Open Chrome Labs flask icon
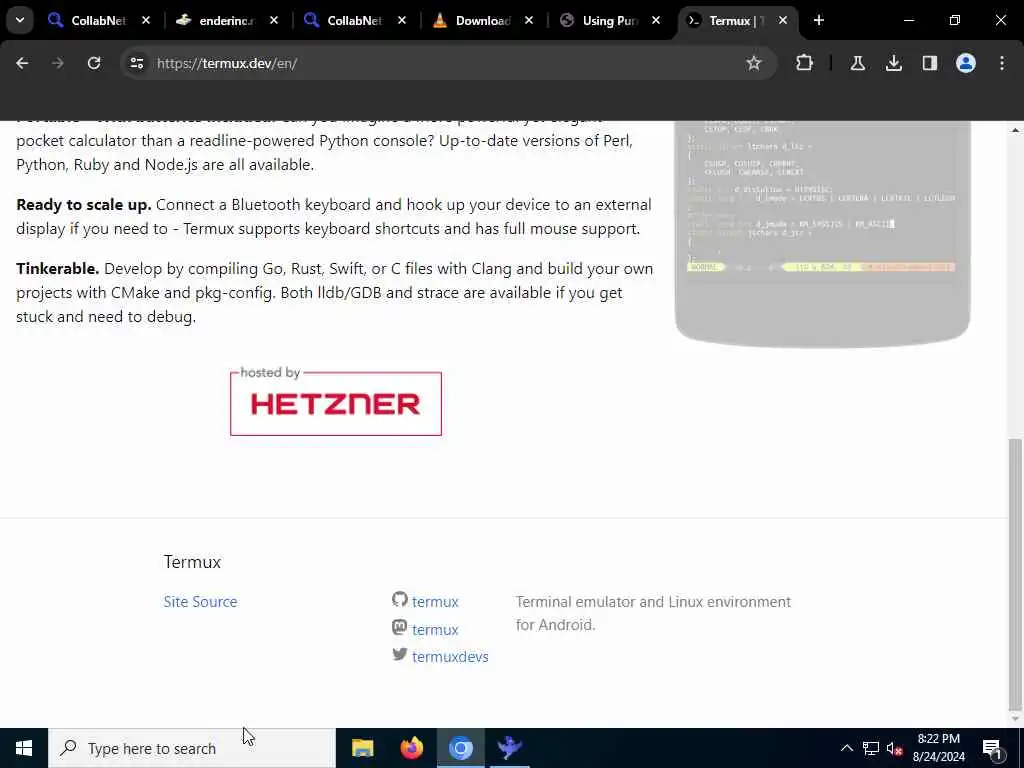Screen dimensions: 1024x768 tap(857, 63)
